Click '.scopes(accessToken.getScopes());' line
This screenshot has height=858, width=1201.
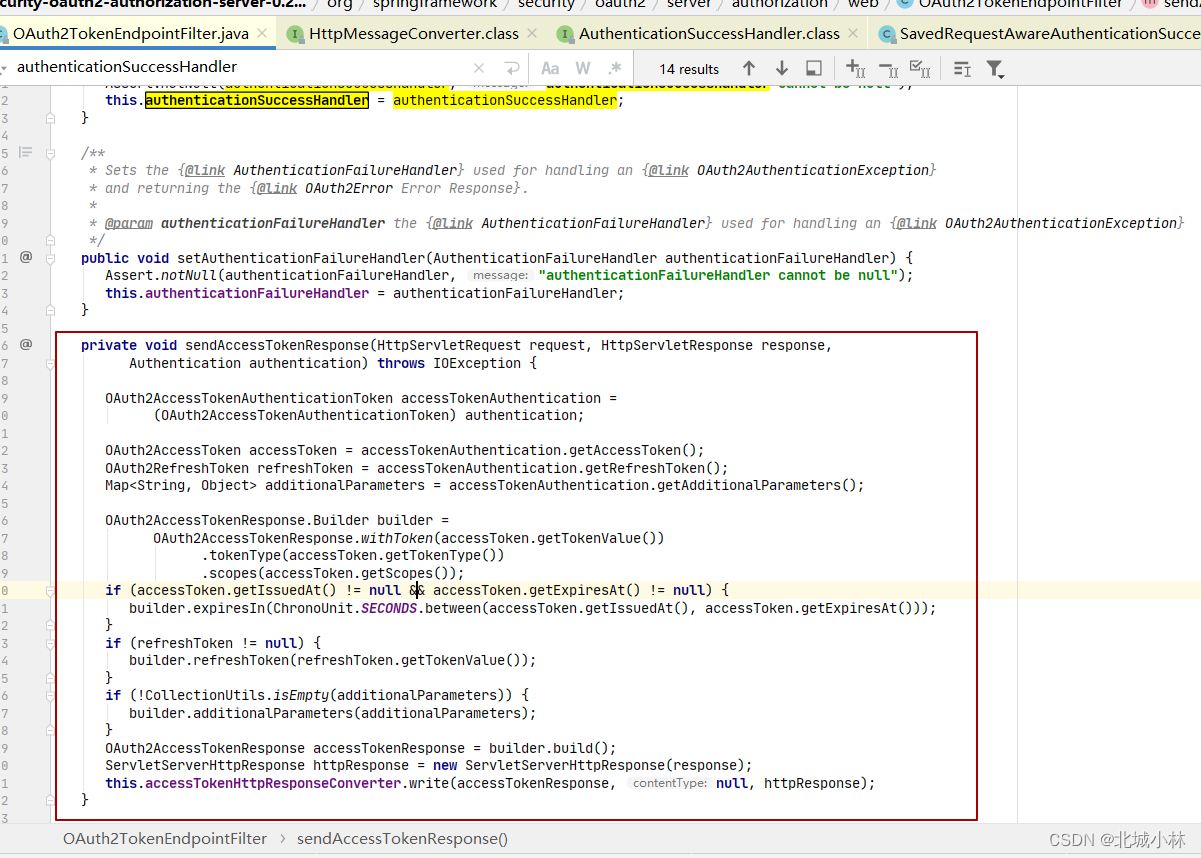click(x=333, y=573)
